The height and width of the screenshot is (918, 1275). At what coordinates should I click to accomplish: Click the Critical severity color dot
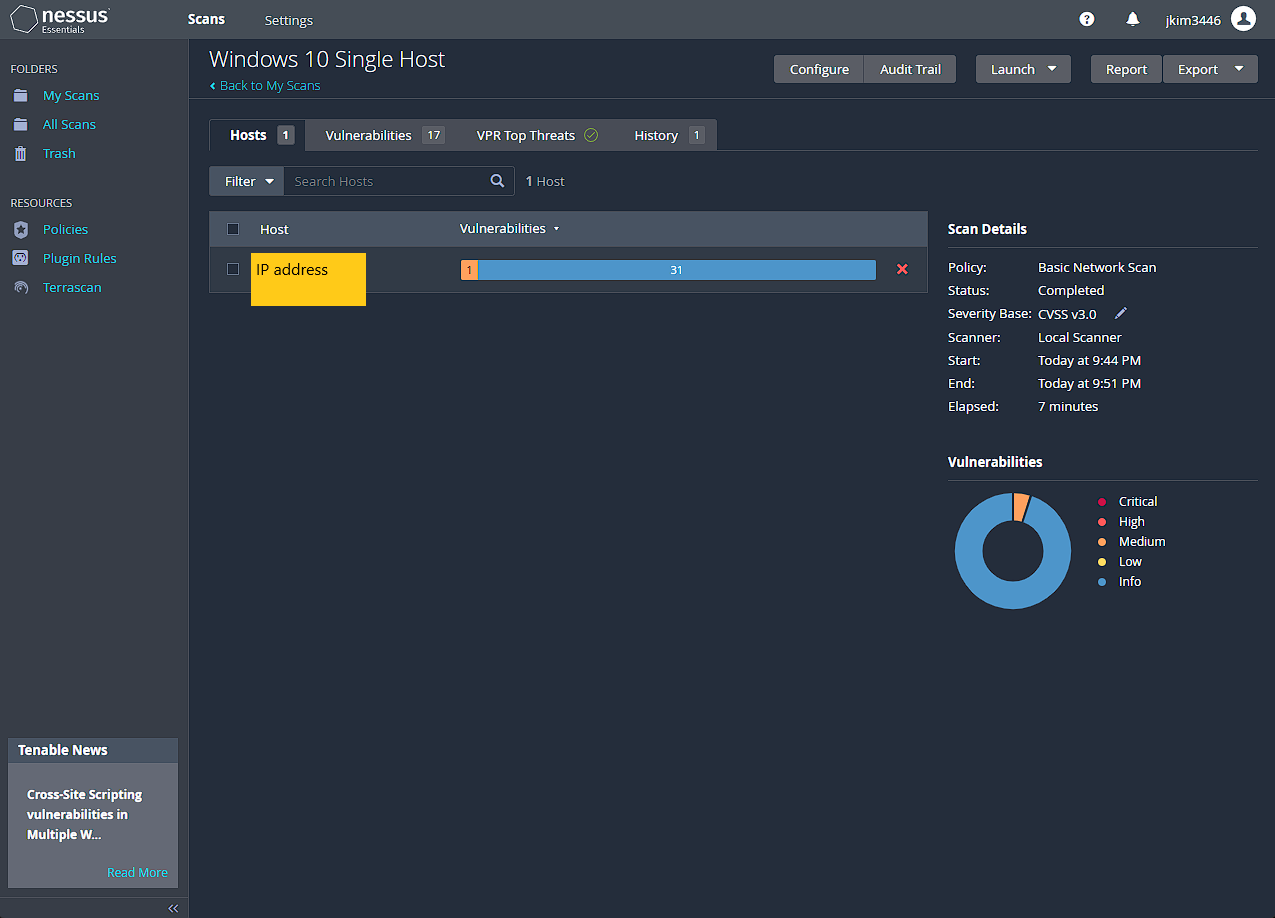[x=1103, y=501]
